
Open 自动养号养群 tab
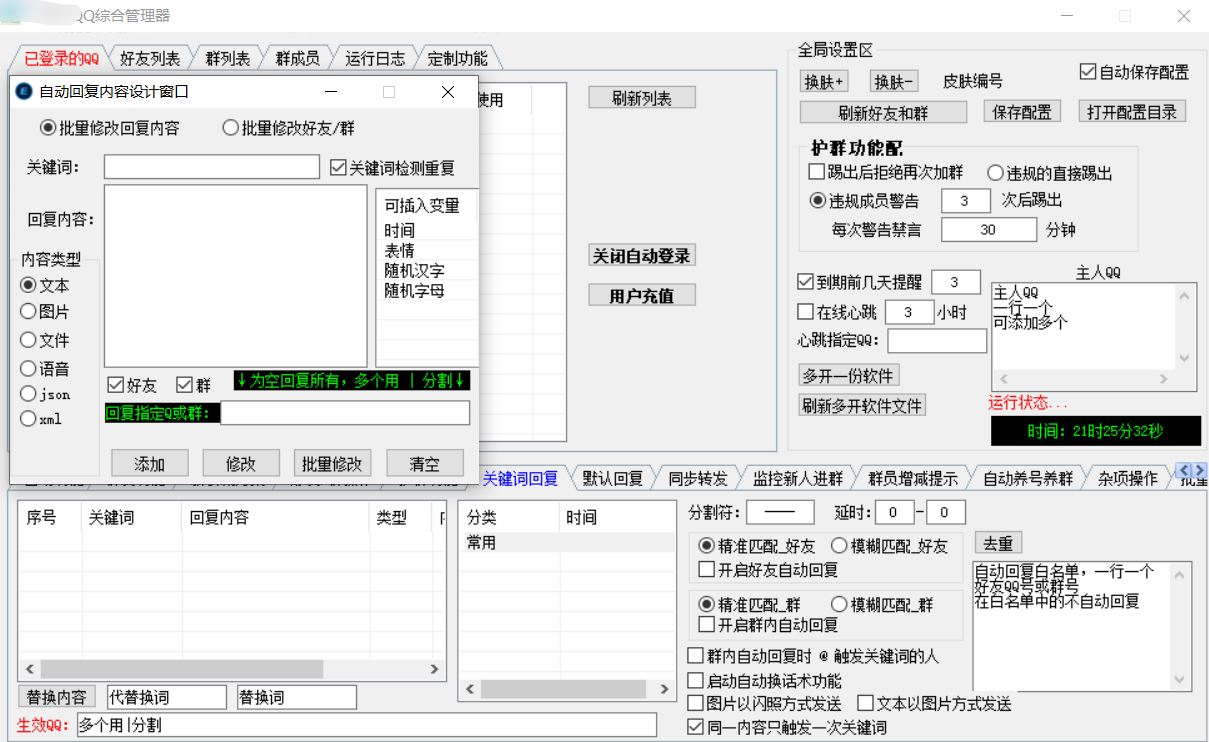point(1027,478)
